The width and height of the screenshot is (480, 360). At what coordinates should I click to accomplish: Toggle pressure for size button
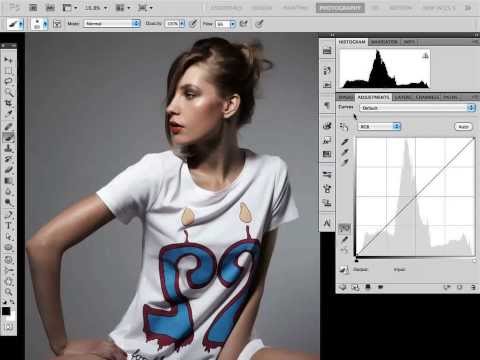tap(259, 24)
